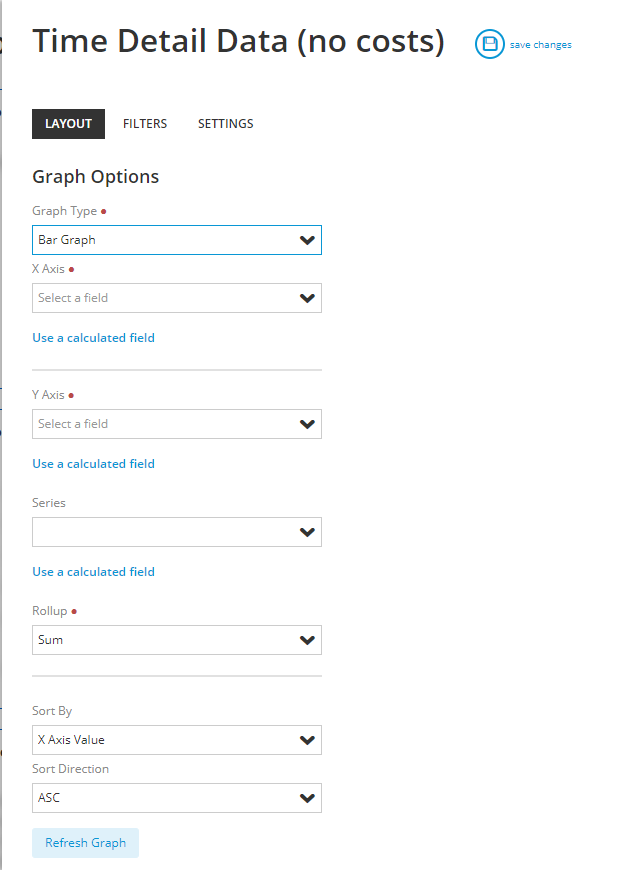This screenshot has height=870, width=634.
Task: Click the Y Axis chevron arrow
Action: pyautogui.click(x=307, y=424)
